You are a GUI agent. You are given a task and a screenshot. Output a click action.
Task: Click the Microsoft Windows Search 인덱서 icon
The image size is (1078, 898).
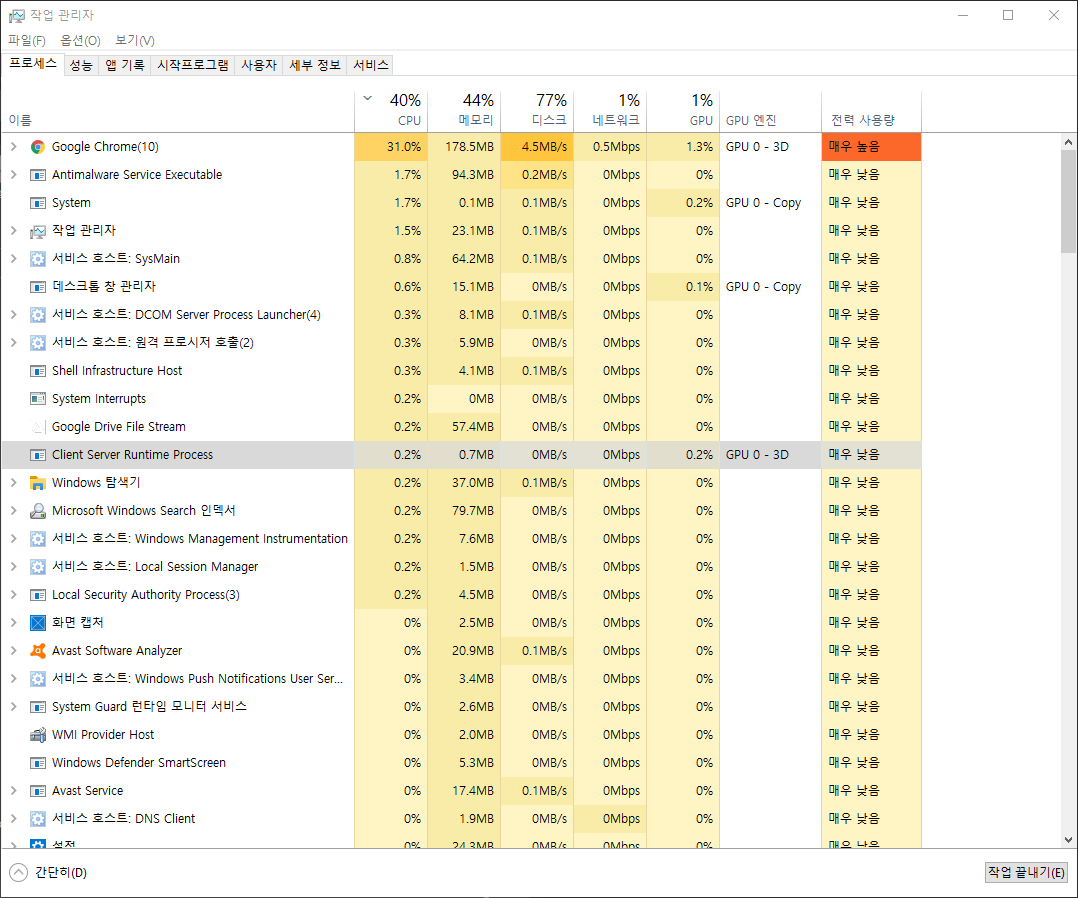pos(37,510)
